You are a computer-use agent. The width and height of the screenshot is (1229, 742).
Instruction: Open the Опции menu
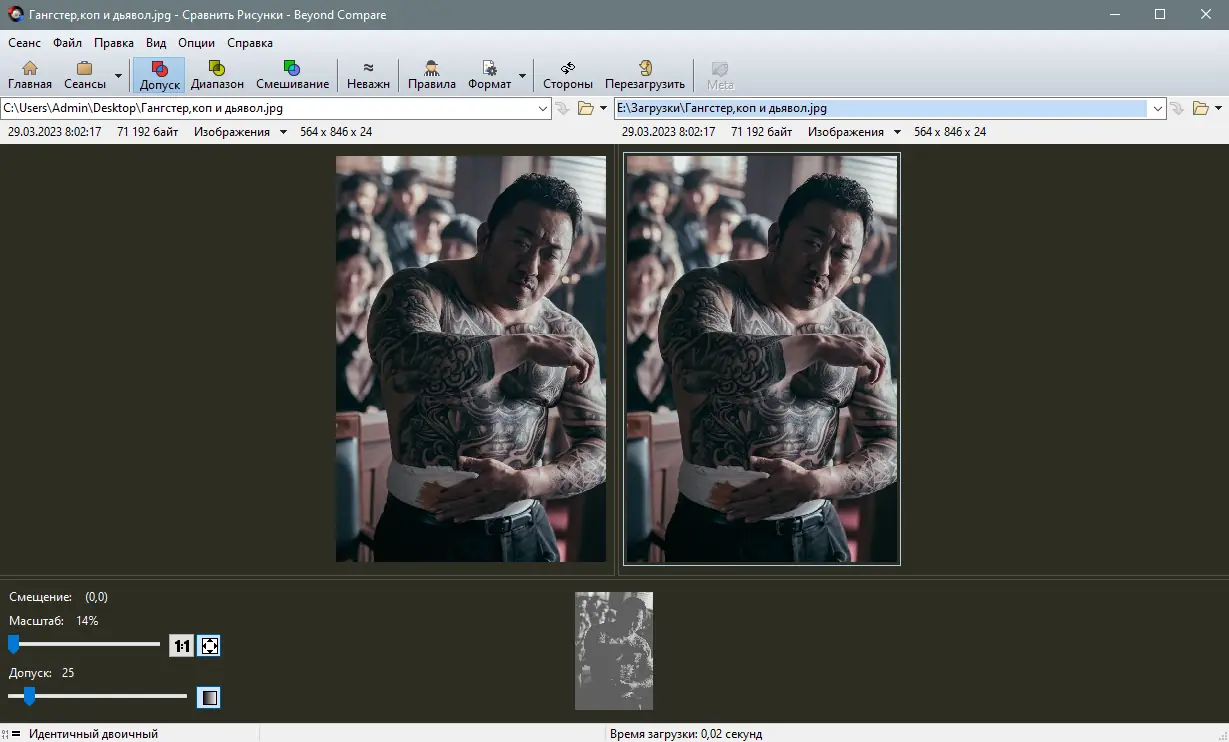[196, 43]
